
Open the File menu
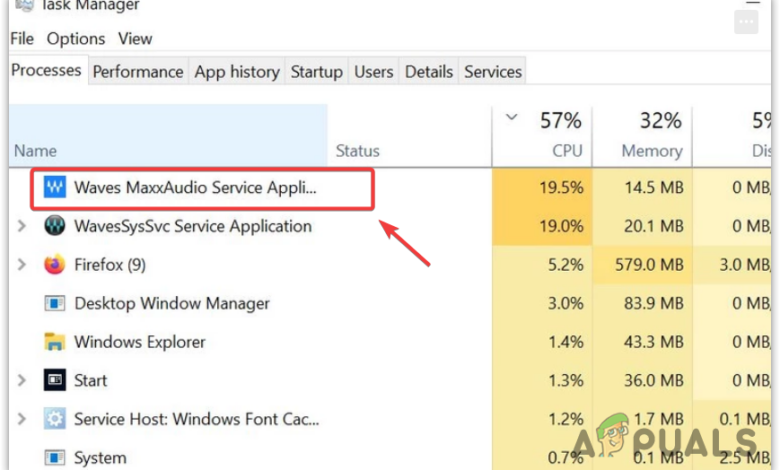(x=22, y=39)
